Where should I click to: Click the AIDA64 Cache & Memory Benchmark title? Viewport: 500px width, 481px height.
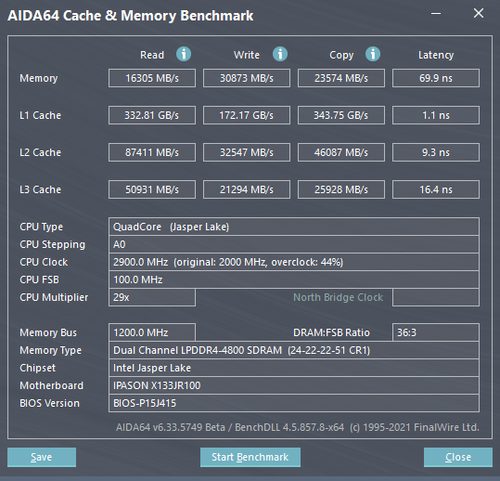click(x=130, y=16)
